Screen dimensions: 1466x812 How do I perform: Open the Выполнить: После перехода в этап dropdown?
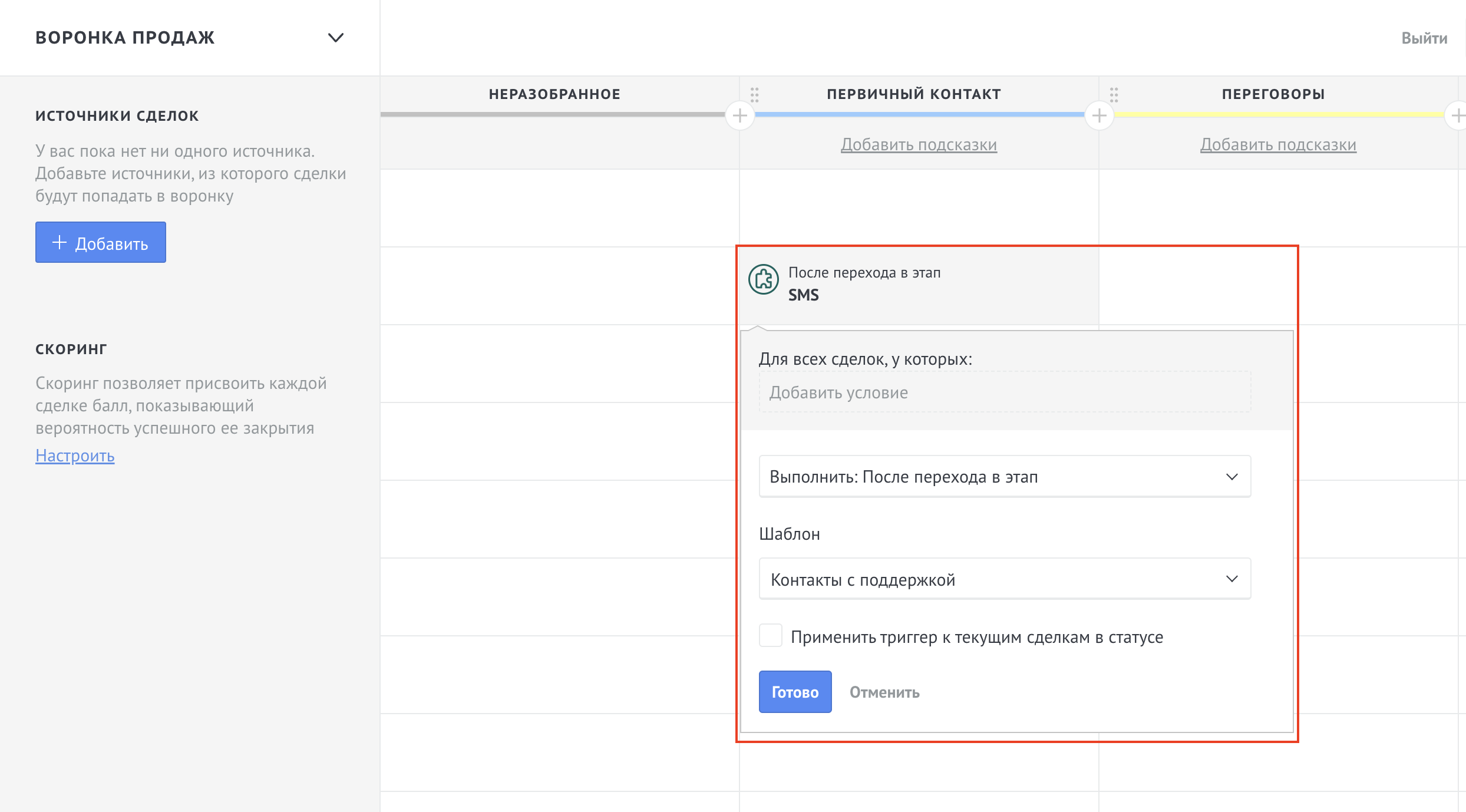pyautogui.click(x=1005, y=476)
